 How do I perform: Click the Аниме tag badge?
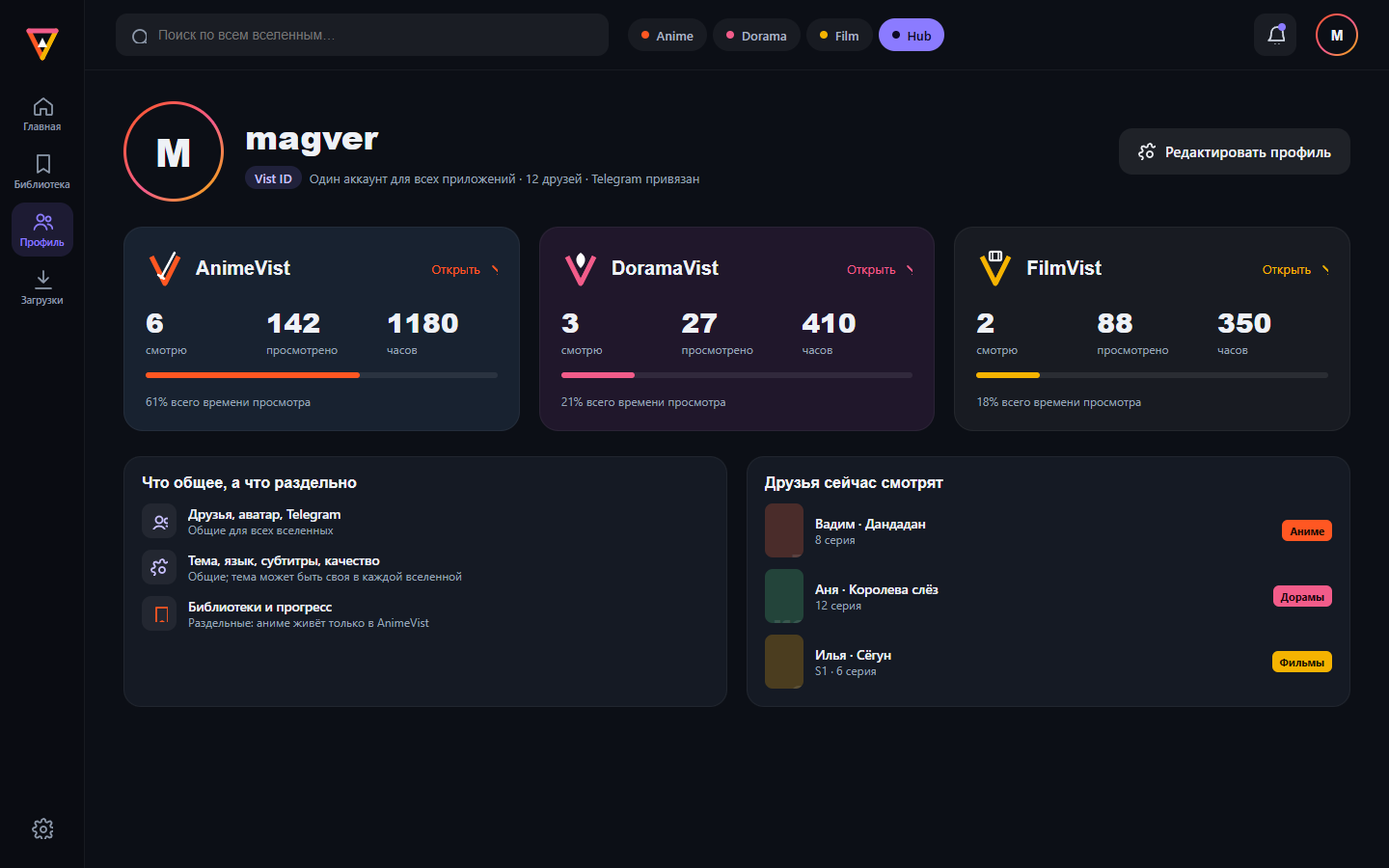(x=1307, y=530)
